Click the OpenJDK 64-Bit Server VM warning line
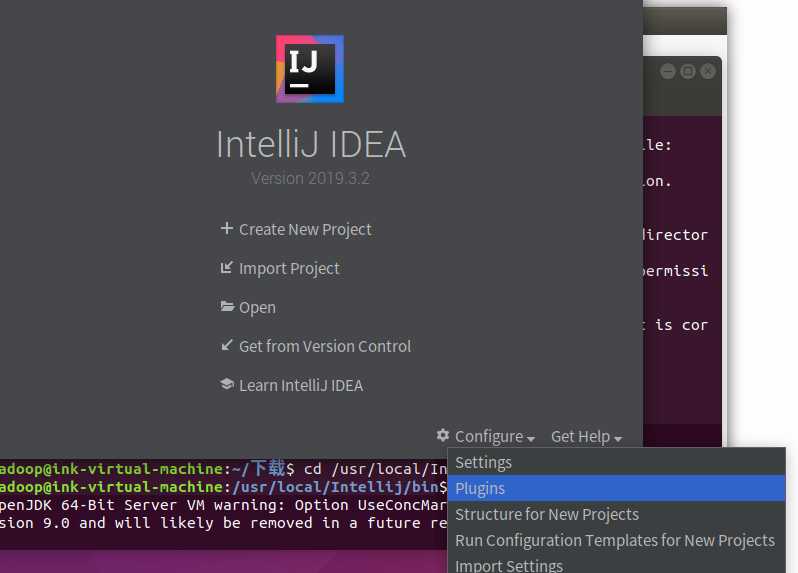This screenshot has width=798, height=573. tap(223, 505)
